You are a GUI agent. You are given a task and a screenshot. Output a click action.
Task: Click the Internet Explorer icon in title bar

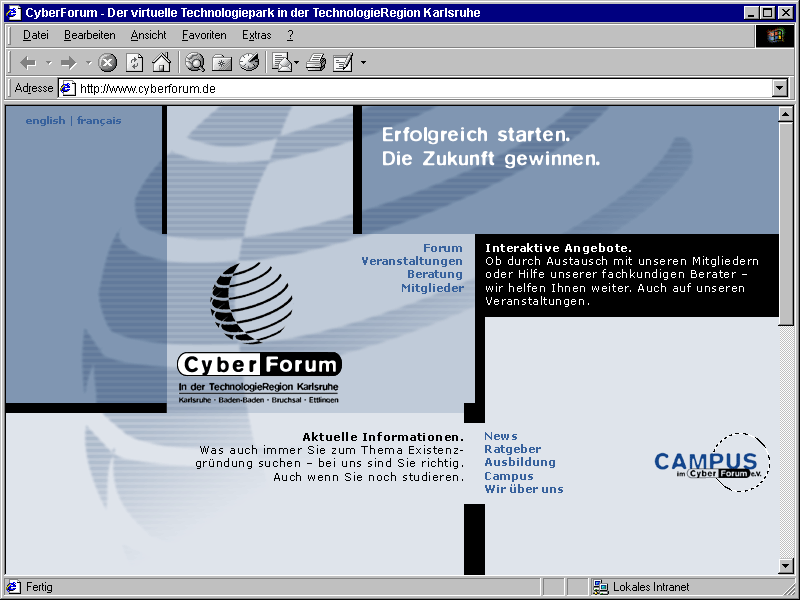(13, 12)
